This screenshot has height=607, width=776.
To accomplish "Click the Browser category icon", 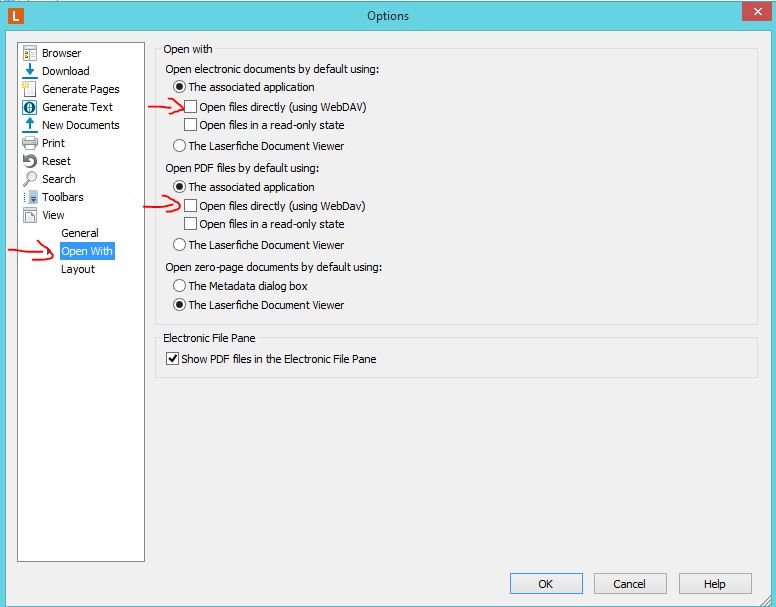I will pyautogui.click(x=30, y=53).
